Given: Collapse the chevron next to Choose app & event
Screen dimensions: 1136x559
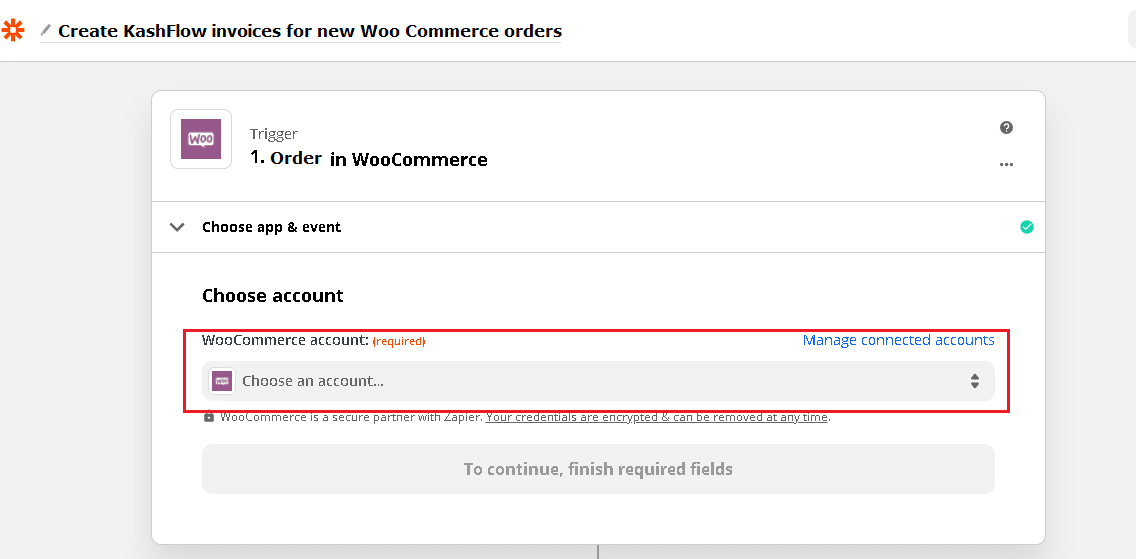Looking at the screenshot, I should point(177,227).
